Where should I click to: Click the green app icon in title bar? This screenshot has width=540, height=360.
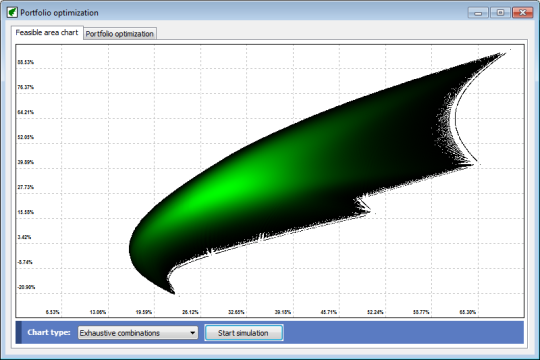pyautogui.click(x=12, y=12)
